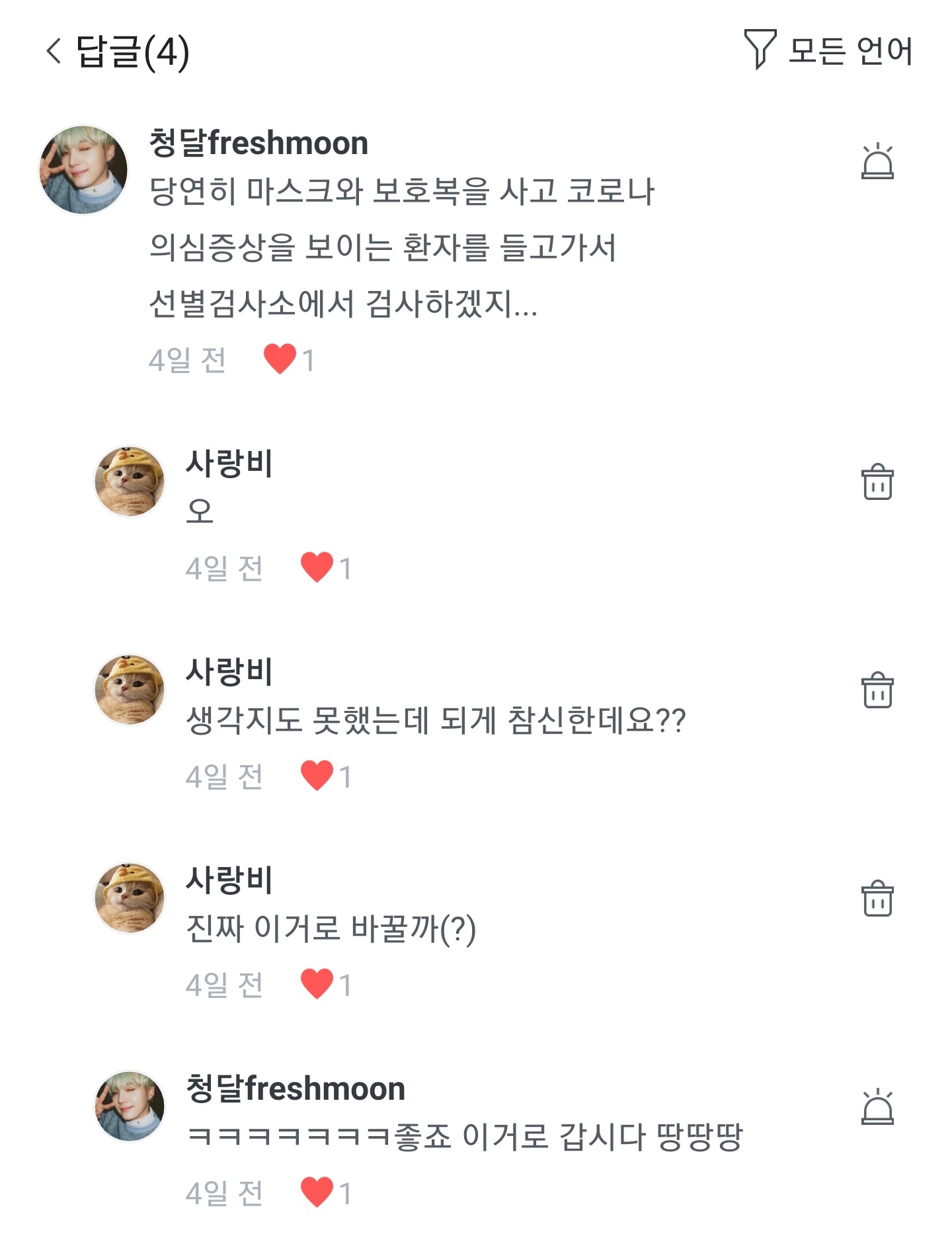Unlike the 생각지도 못했는데 reply

(317, 776)
